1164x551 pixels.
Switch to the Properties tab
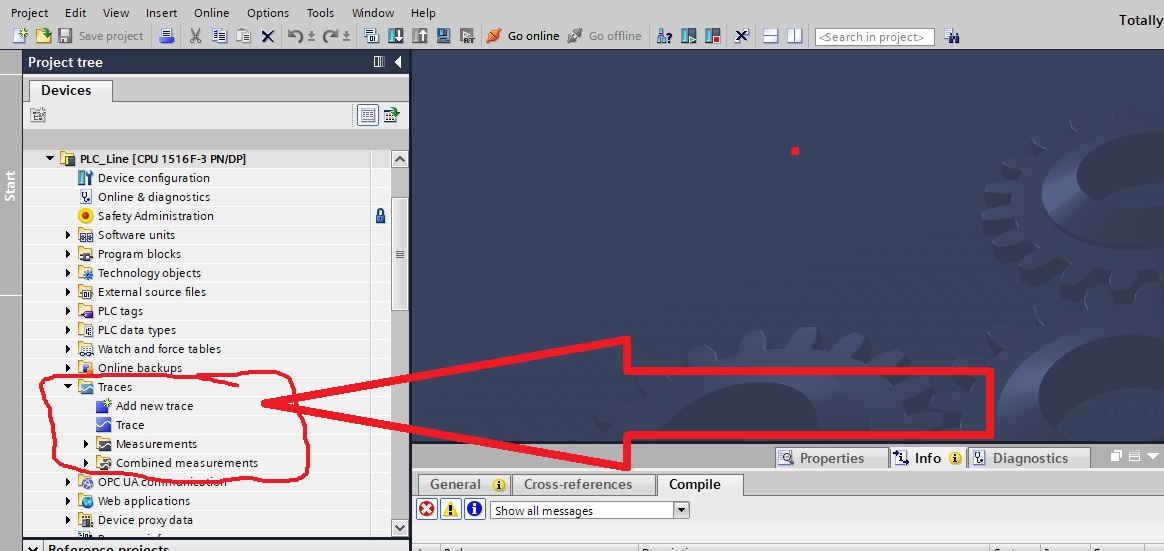pyautogui.click(x=831, y=458)
